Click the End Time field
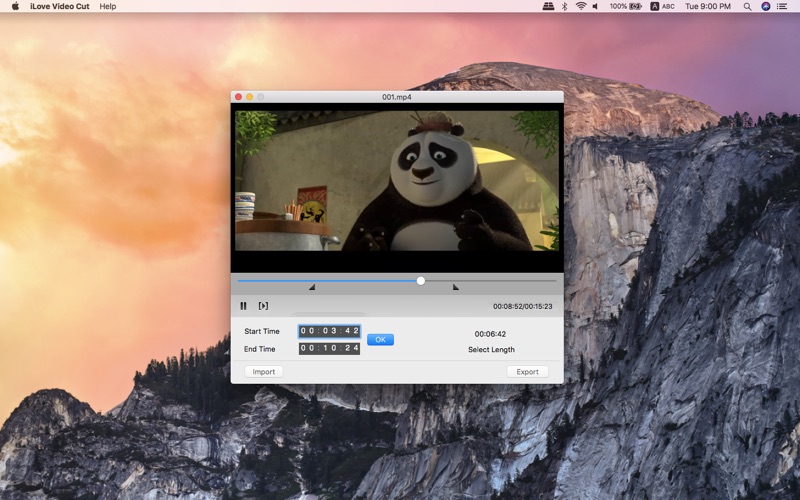Screen dimensions: 800x500 [x=329, y=348]
